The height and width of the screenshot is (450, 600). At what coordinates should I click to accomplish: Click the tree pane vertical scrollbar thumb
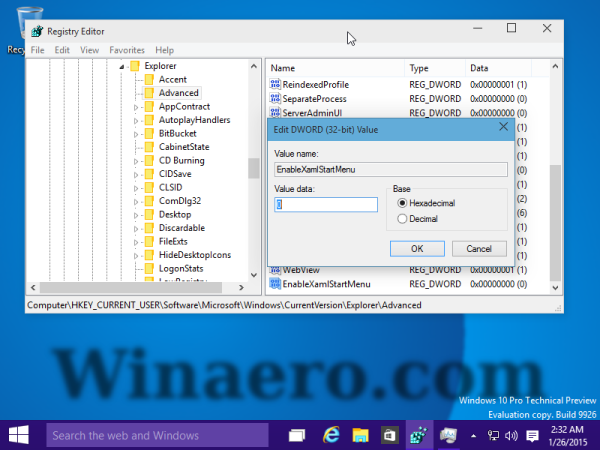click(253, 168)
